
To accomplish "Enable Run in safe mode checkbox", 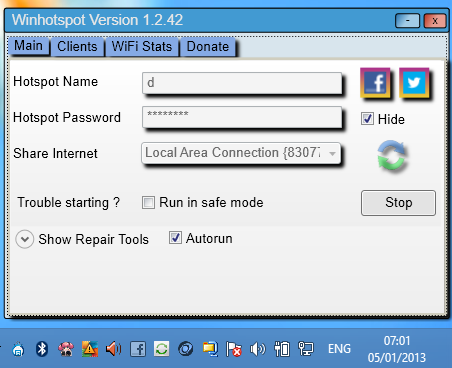I will [148, 202].
